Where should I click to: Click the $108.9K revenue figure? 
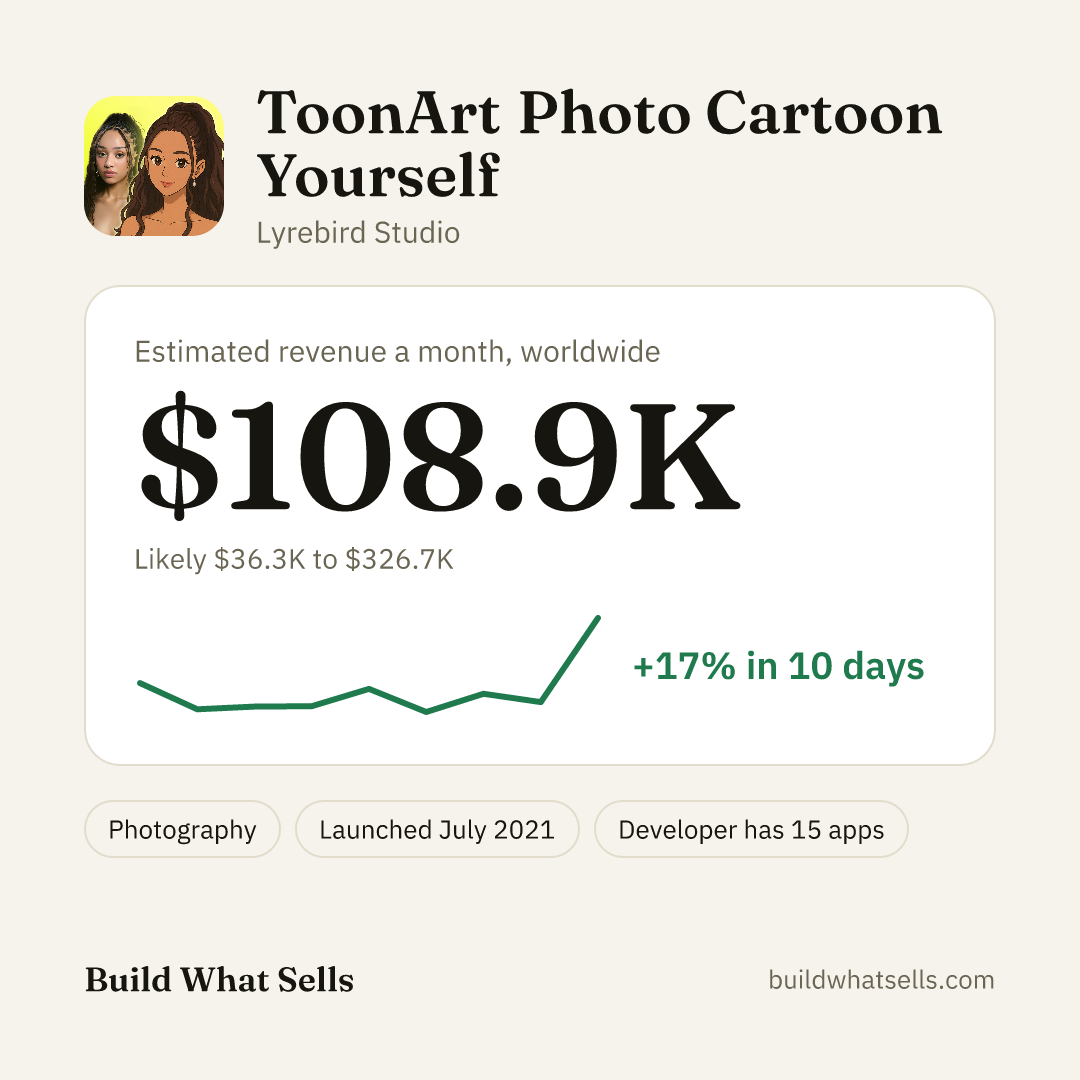[439, 456]
